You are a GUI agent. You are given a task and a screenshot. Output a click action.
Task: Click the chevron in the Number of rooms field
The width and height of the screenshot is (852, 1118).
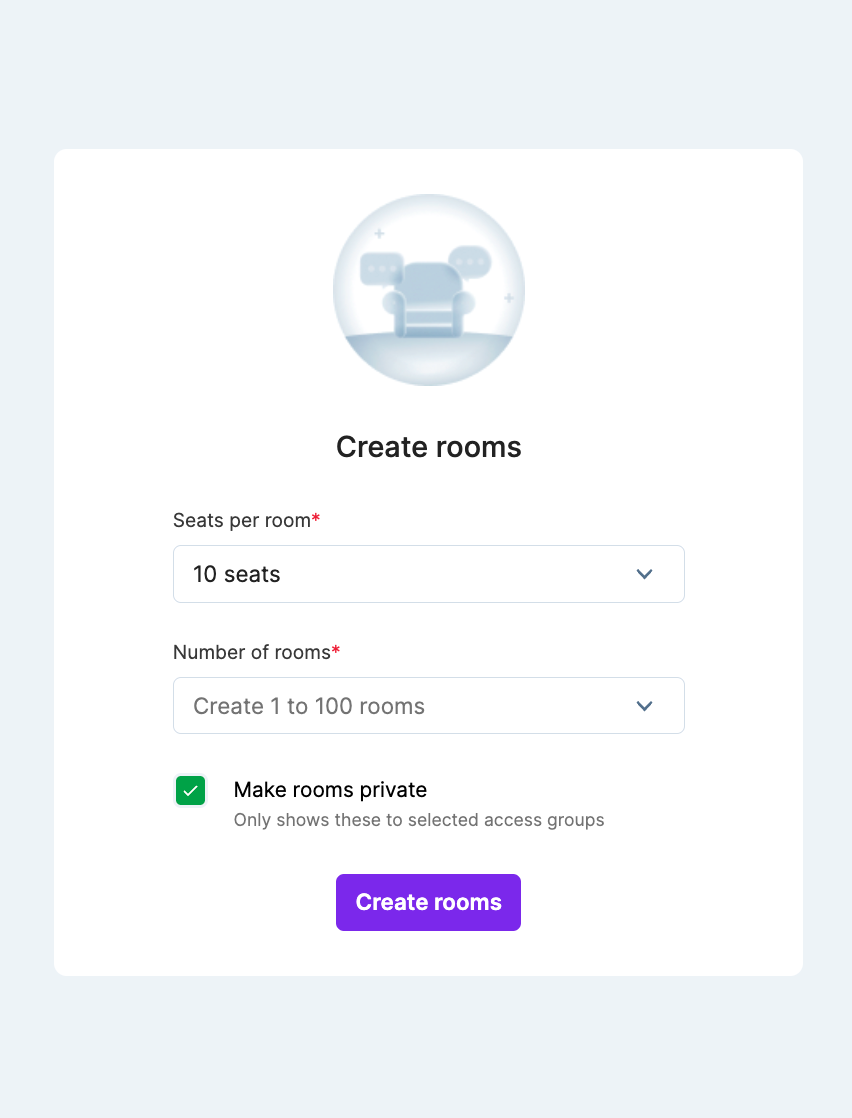click(x=645, y=706)
